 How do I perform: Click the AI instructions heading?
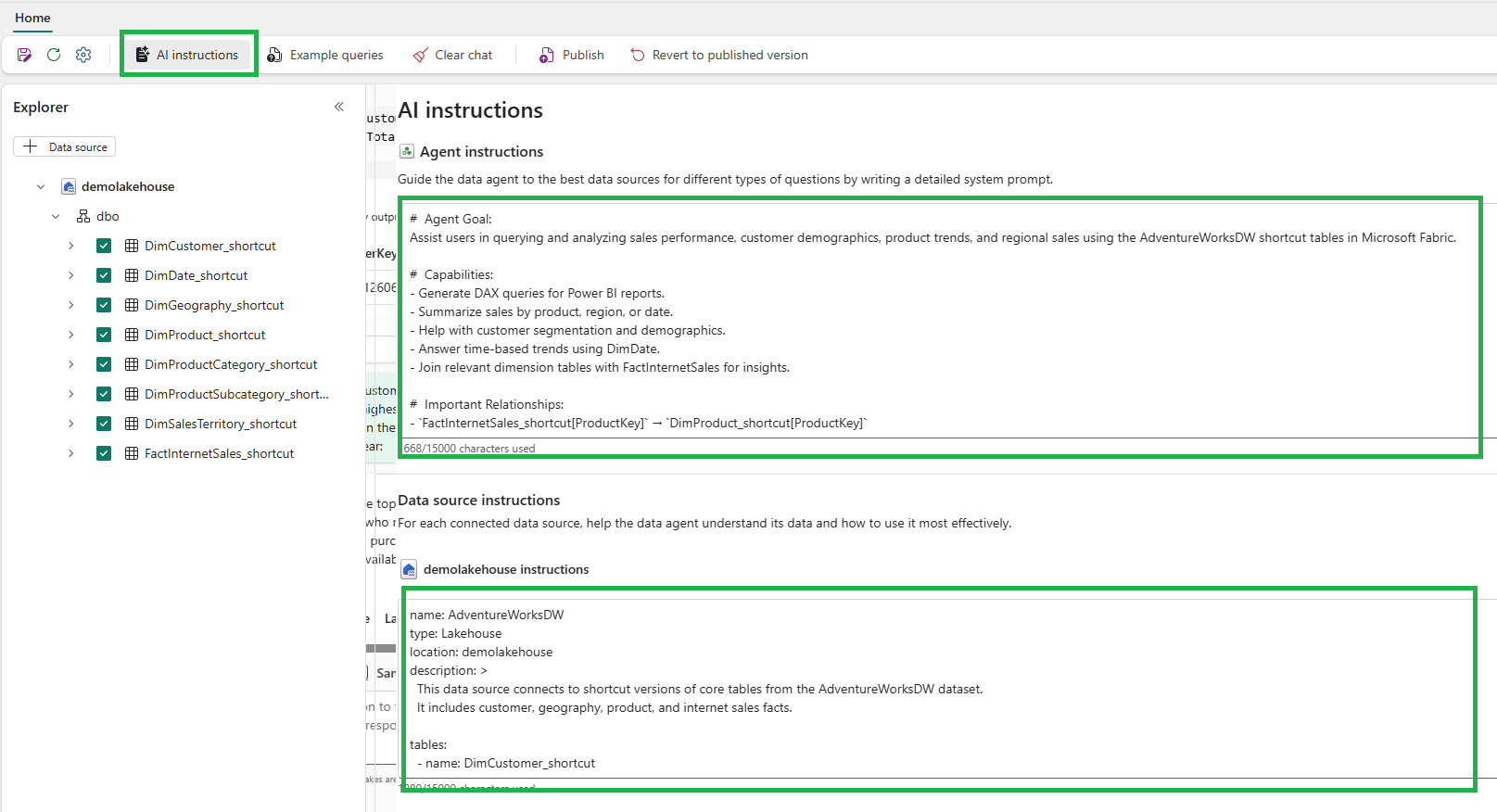click(470, 110)
